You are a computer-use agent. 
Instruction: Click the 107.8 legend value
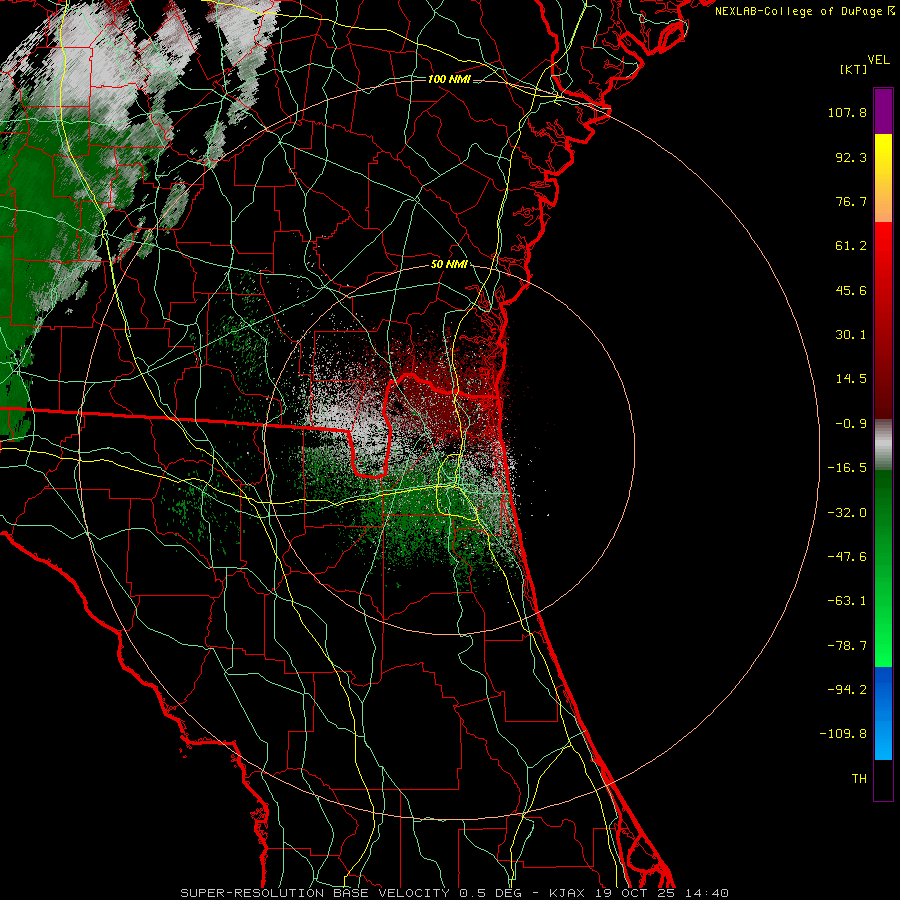click(x=847, y=112)
